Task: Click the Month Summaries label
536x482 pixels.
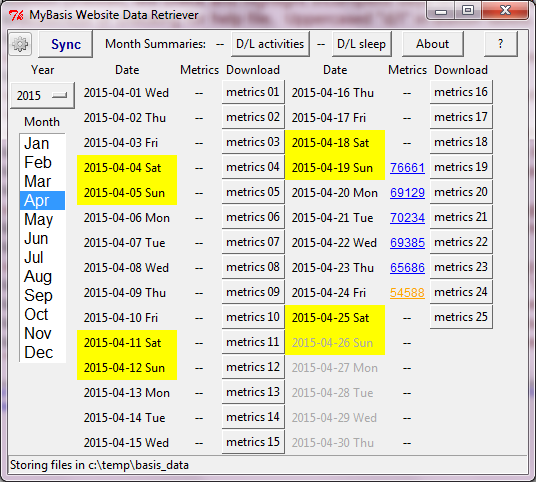Action: (155, 44)
